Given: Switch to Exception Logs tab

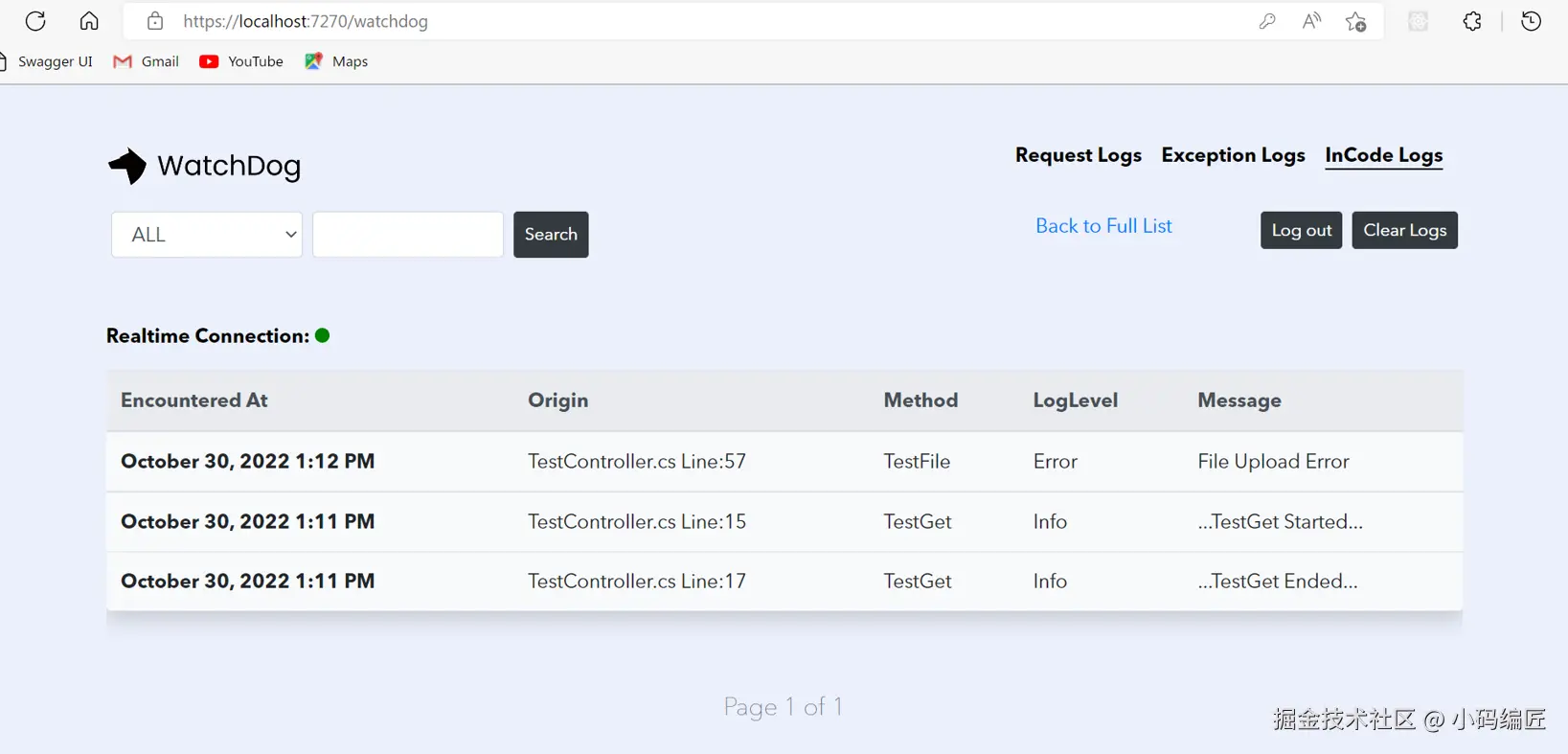Looking at the screenshot, I should (1233, 155).
